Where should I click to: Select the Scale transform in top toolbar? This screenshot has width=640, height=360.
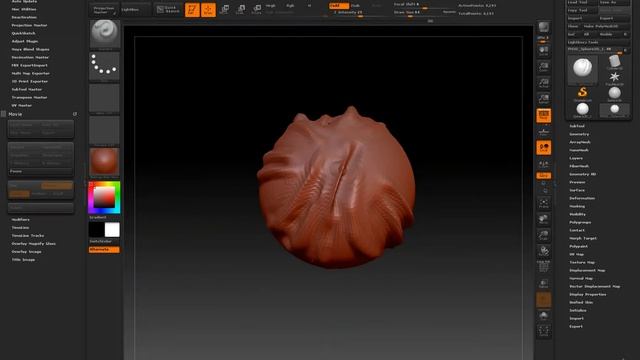pyautogui.click(x=240, y=10)
